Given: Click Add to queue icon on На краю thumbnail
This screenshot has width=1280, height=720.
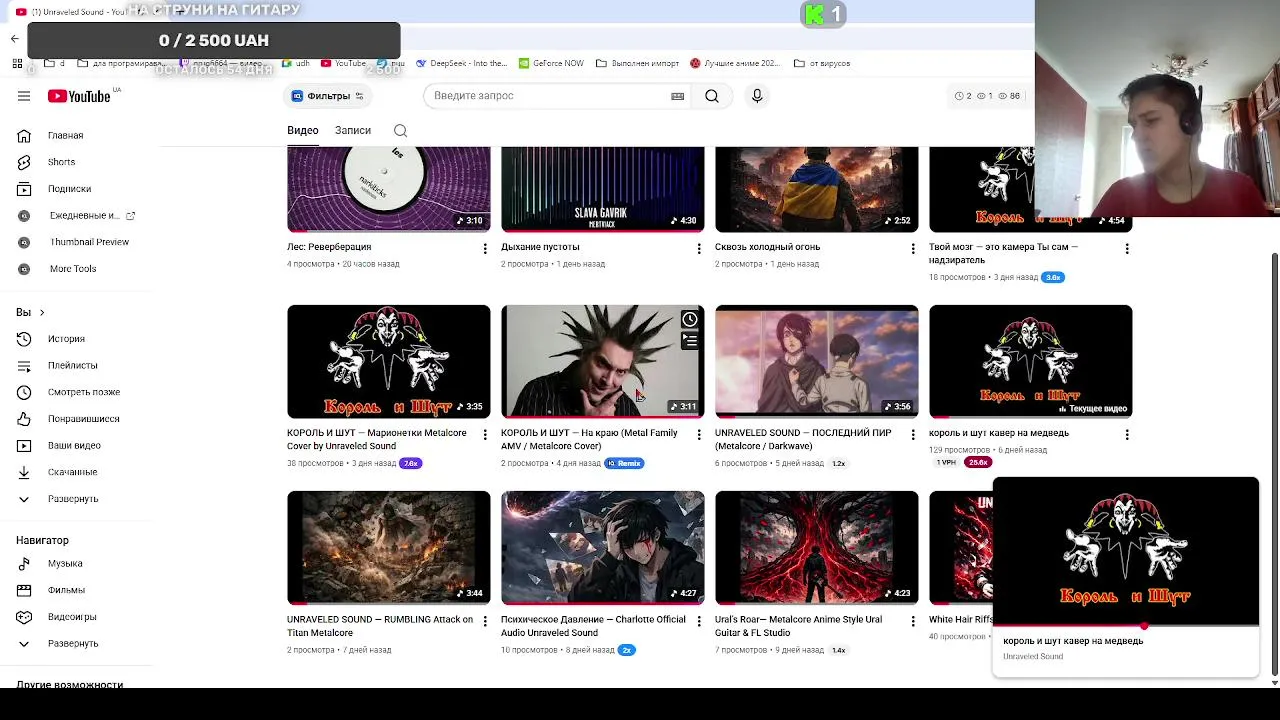Looking at the screenshot, I should (x=690, y=341).
